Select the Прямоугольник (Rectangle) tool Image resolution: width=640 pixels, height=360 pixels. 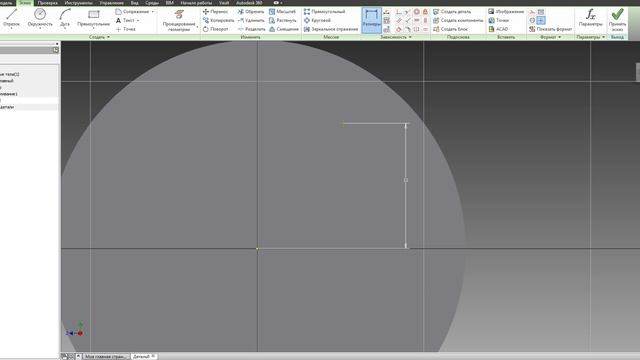tap(93, 18)
